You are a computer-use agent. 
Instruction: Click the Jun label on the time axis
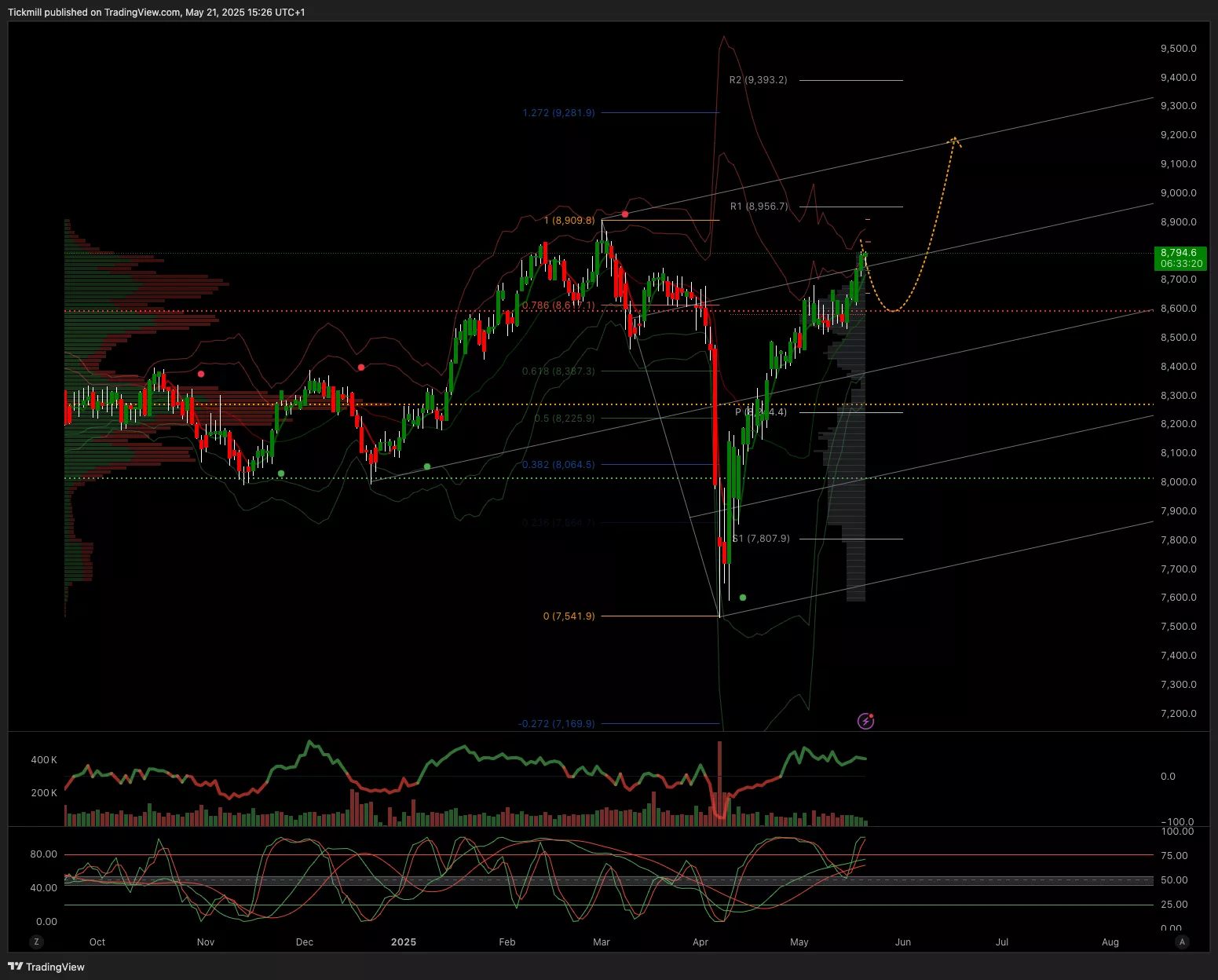click(903, 942)
